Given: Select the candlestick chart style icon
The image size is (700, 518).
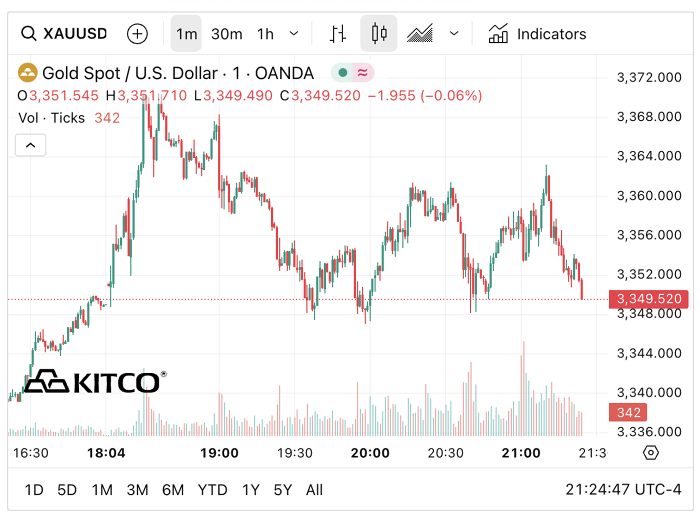Looking at the screenshot, I should [379, 33].
